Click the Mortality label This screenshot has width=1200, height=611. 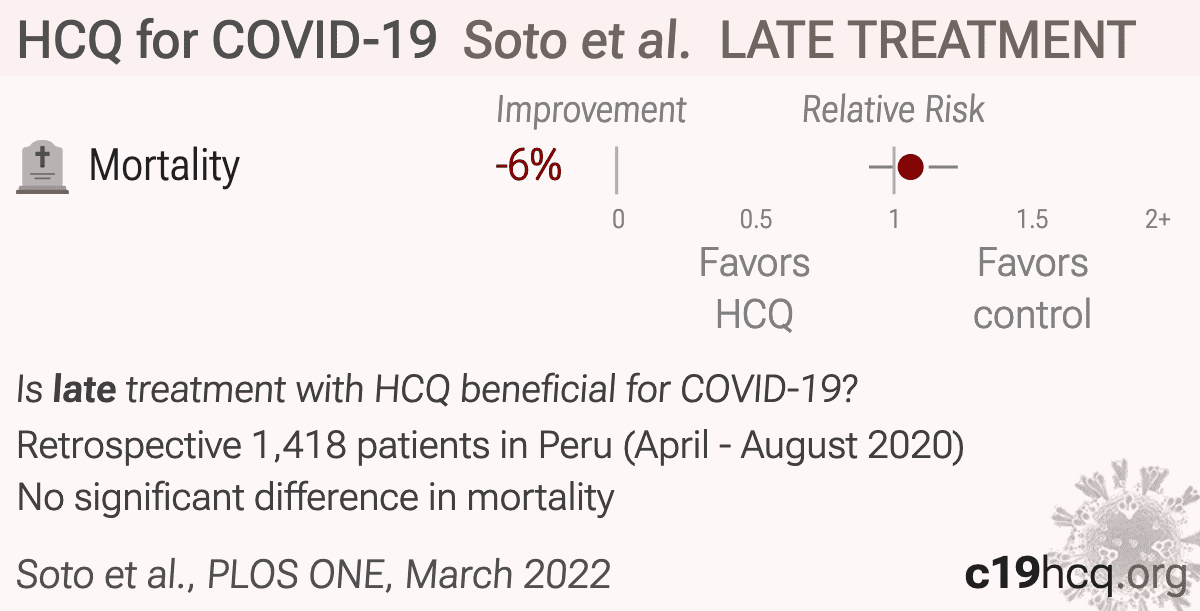[165, 166]
